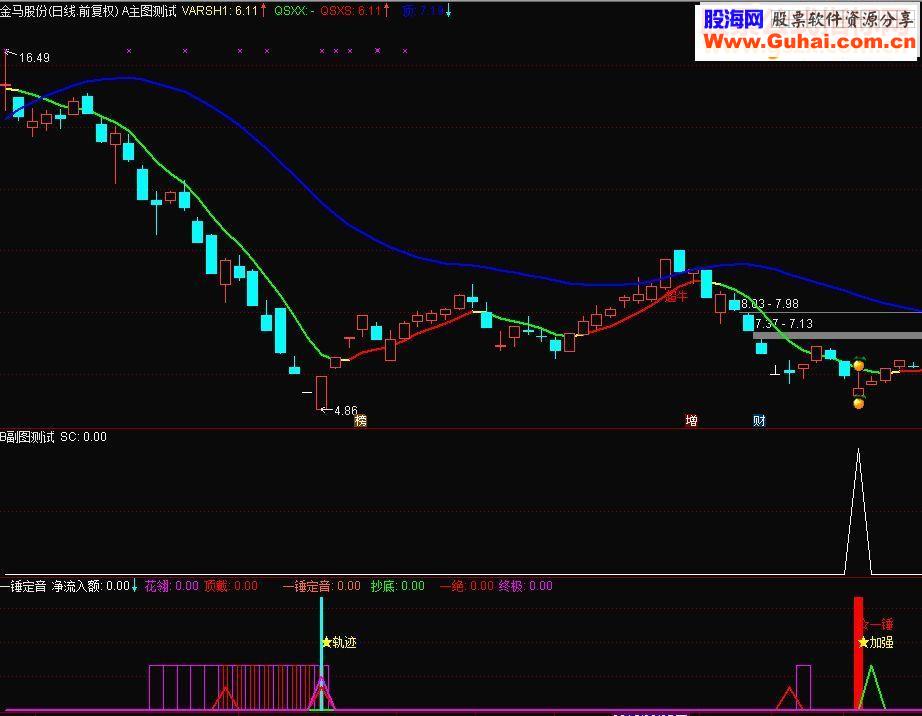
Task: Click the tall cyan signal bar in bottom panel
Action: 321,653
